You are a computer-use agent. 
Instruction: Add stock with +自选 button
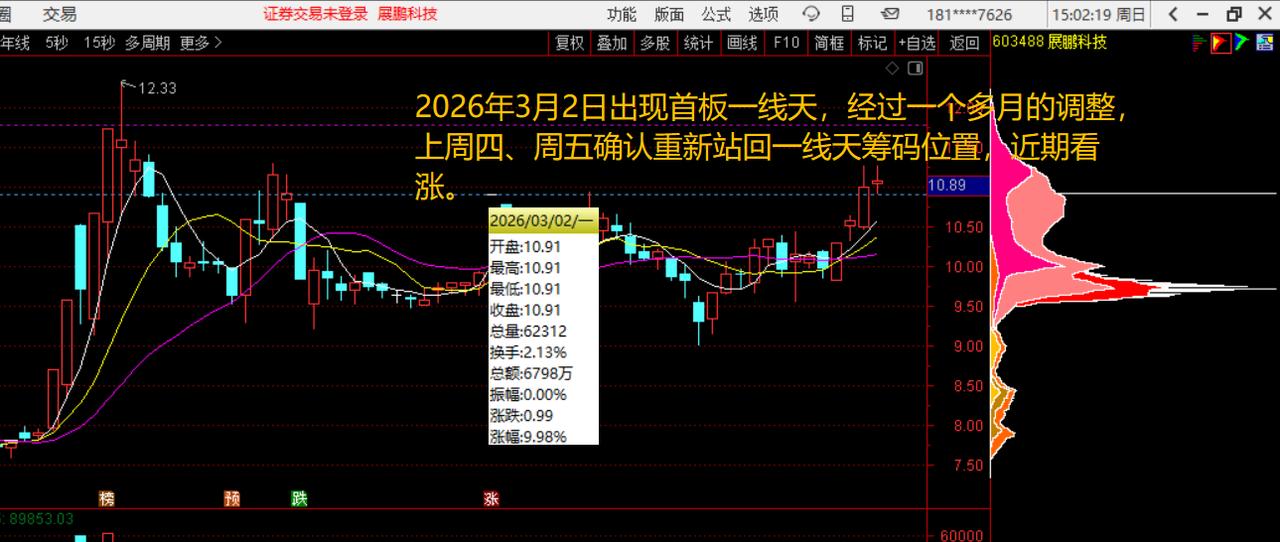coord(917,42)
